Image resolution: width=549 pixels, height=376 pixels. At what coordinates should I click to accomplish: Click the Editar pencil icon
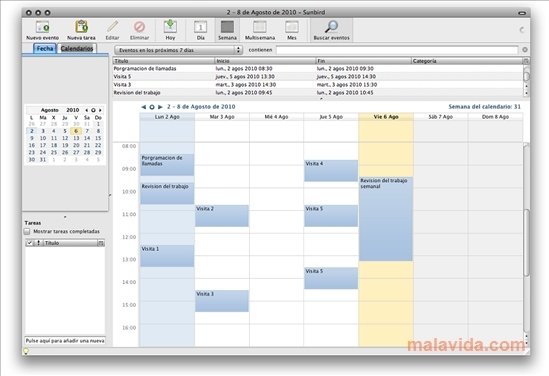(112, 27)
